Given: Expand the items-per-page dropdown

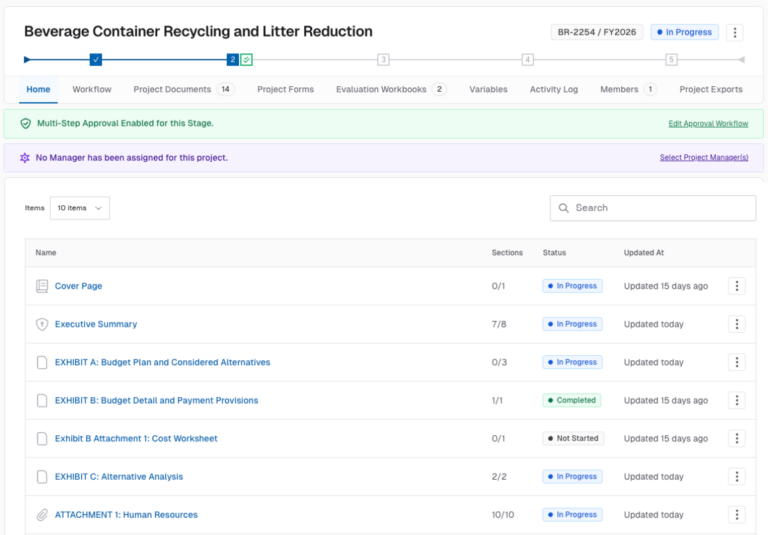Looking at the screenshot, I should [79, 208].
